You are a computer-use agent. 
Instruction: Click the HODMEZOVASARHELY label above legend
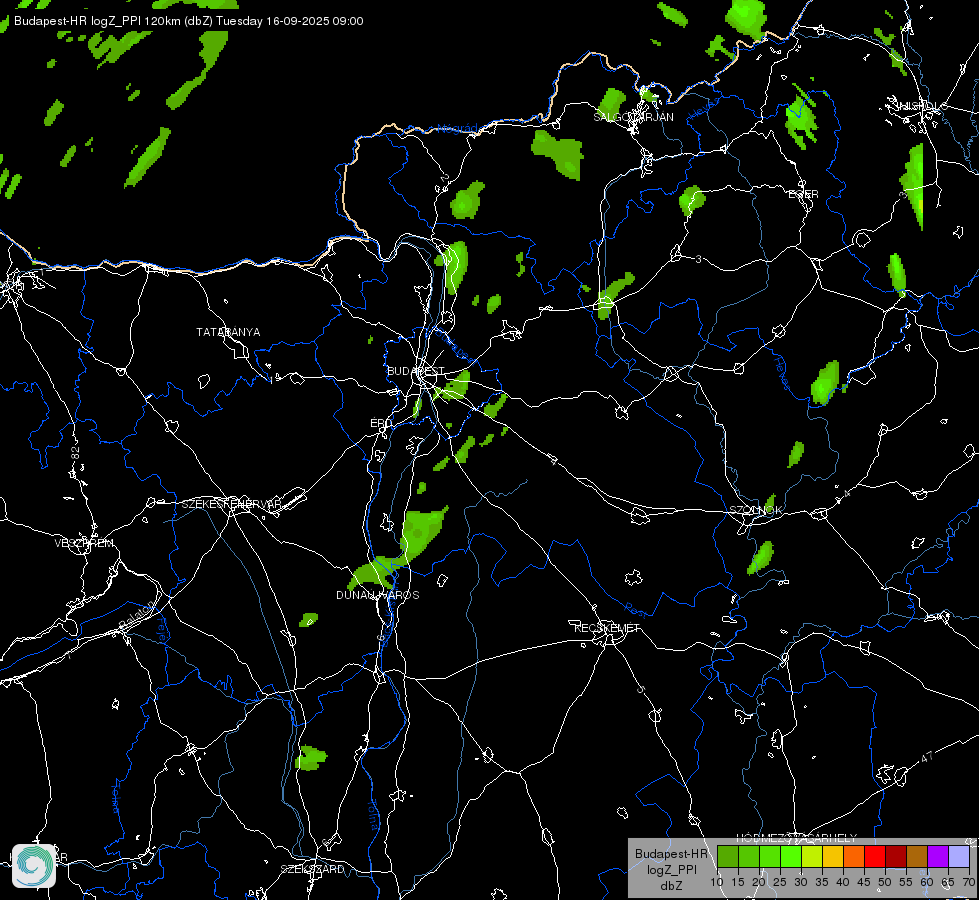[x=797, y=838]
